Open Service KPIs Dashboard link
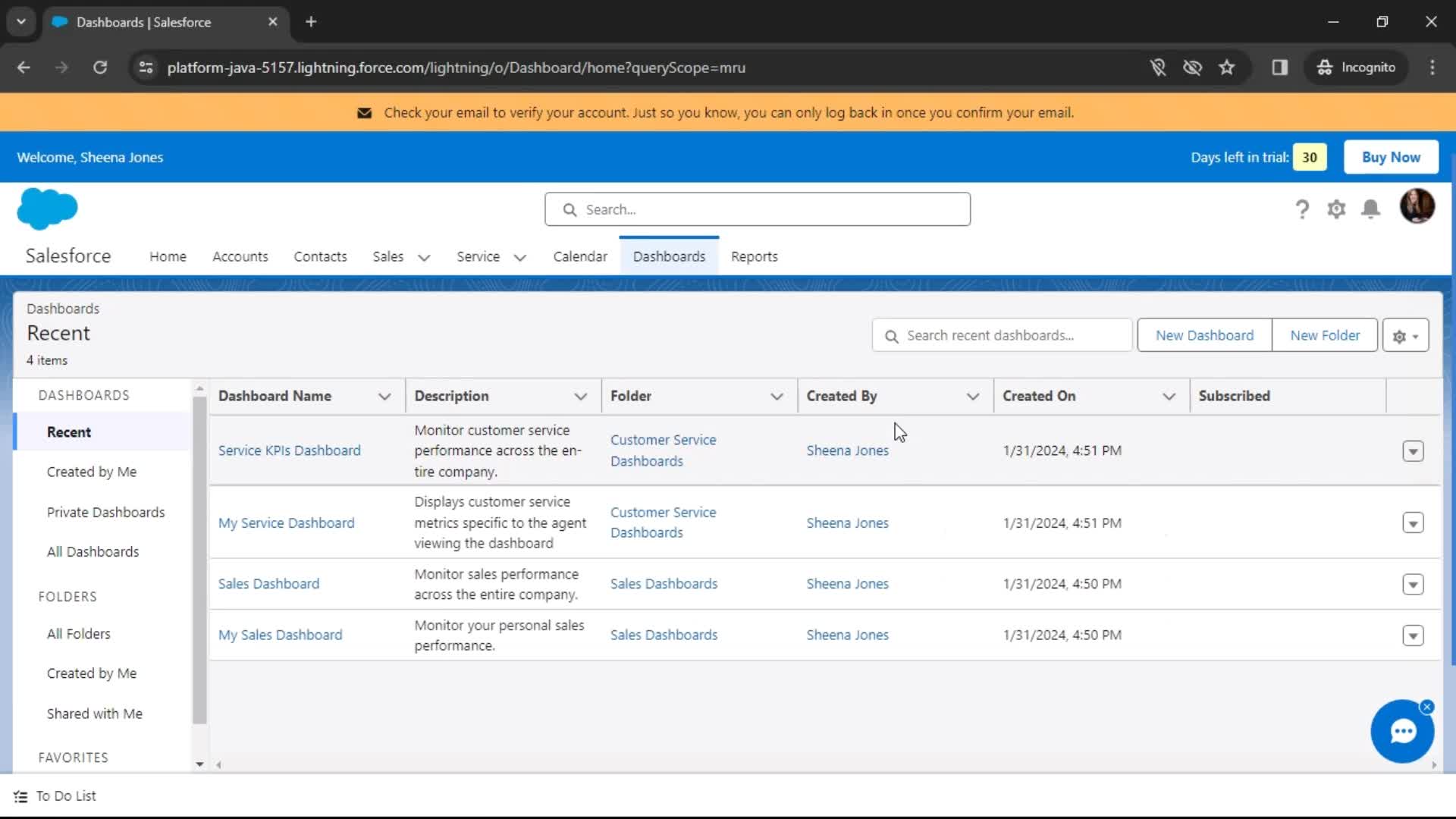 (x=289, y=450)
